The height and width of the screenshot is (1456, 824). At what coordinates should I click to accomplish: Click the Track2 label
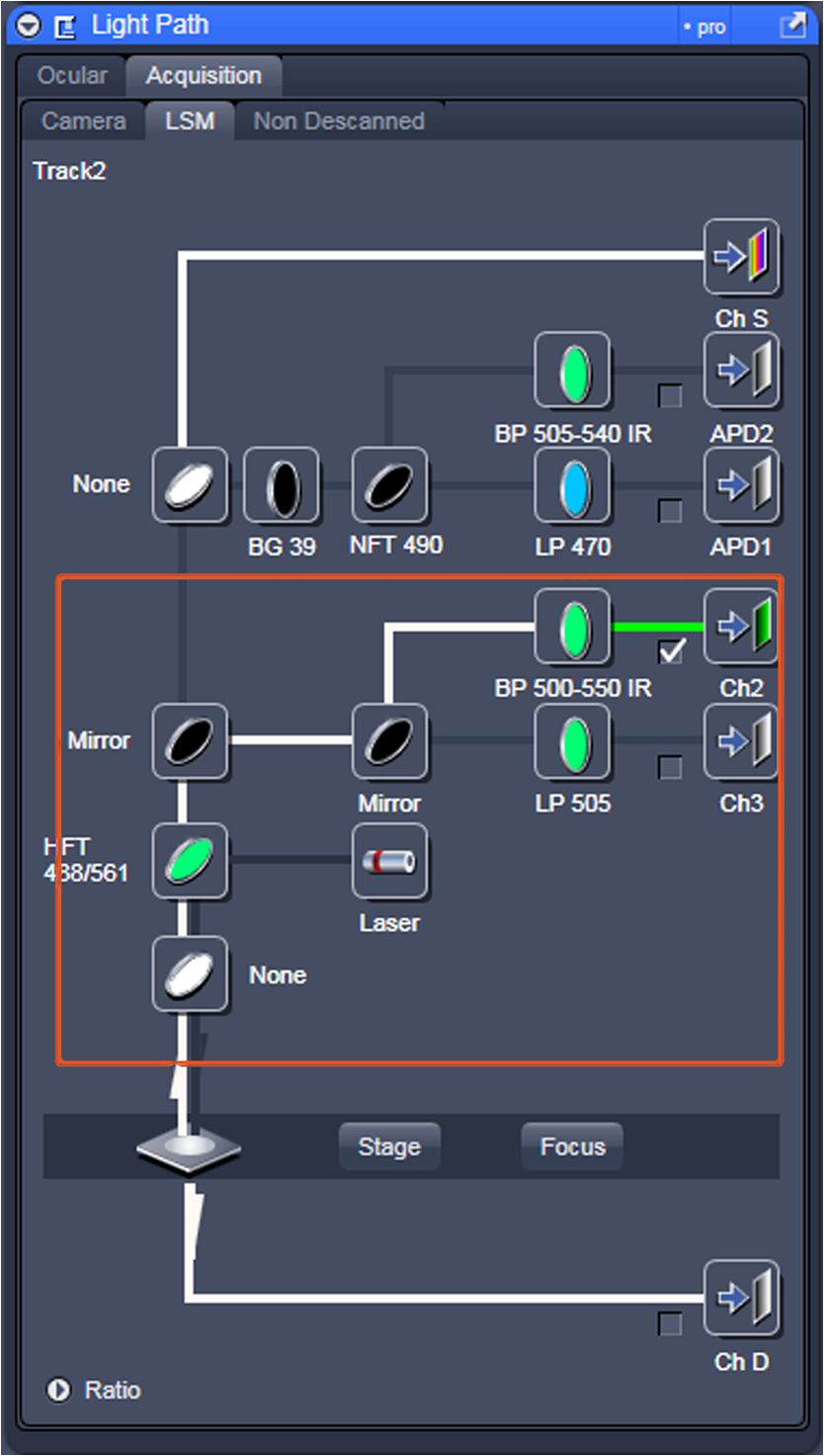(x=69, y=171)
